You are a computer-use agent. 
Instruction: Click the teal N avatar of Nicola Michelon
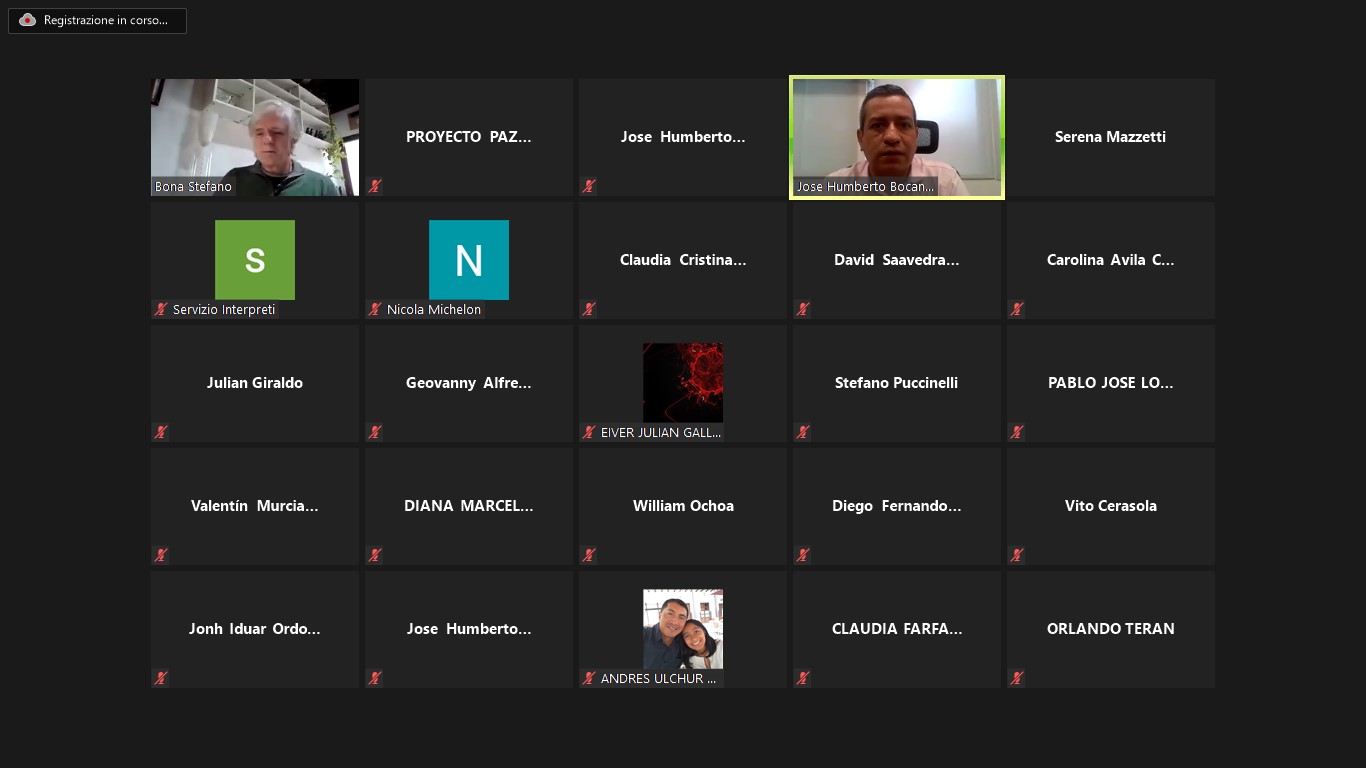tap(469, 260)
